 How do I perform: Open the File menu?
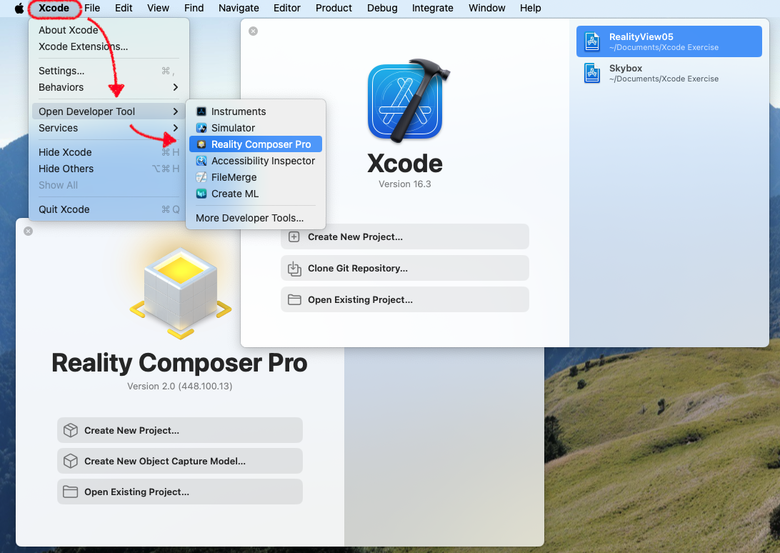tap(92, 8)
